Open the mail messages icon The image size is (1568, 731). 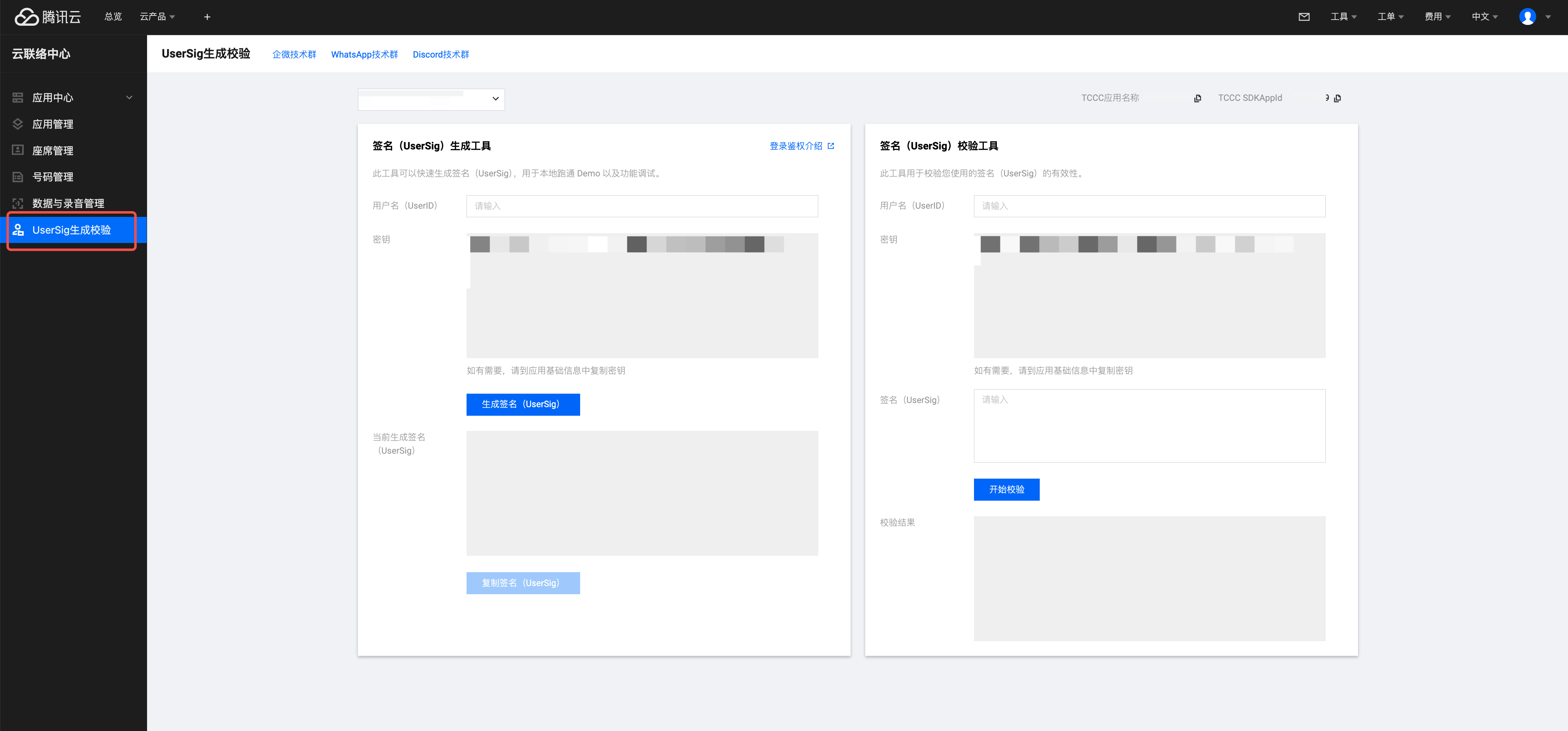pyautogui.click(x=1304, y=16)
